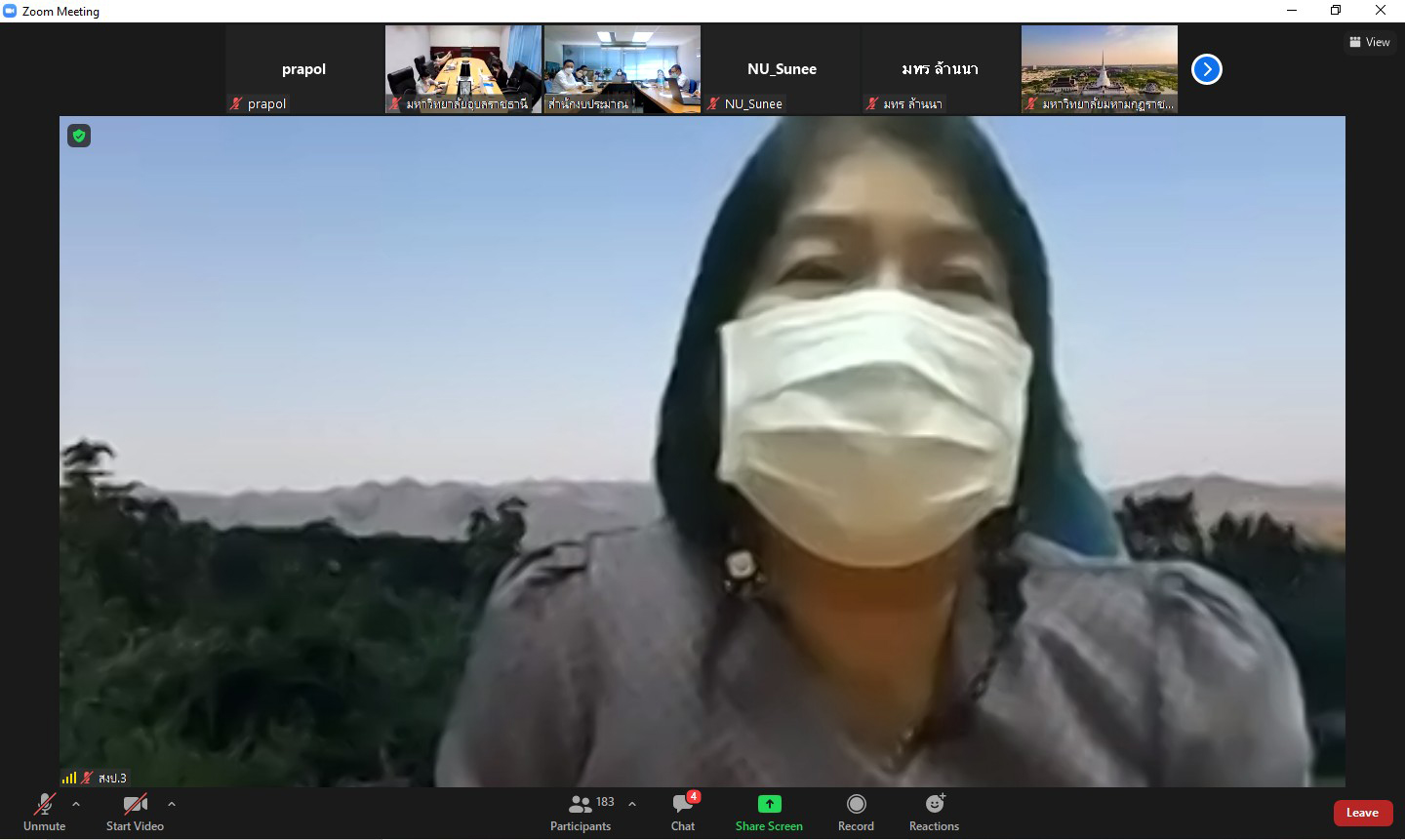The width and height of the screenshot is (1405, 840).
Task: Restore down the Zoom window
Action: point(1336,11)
